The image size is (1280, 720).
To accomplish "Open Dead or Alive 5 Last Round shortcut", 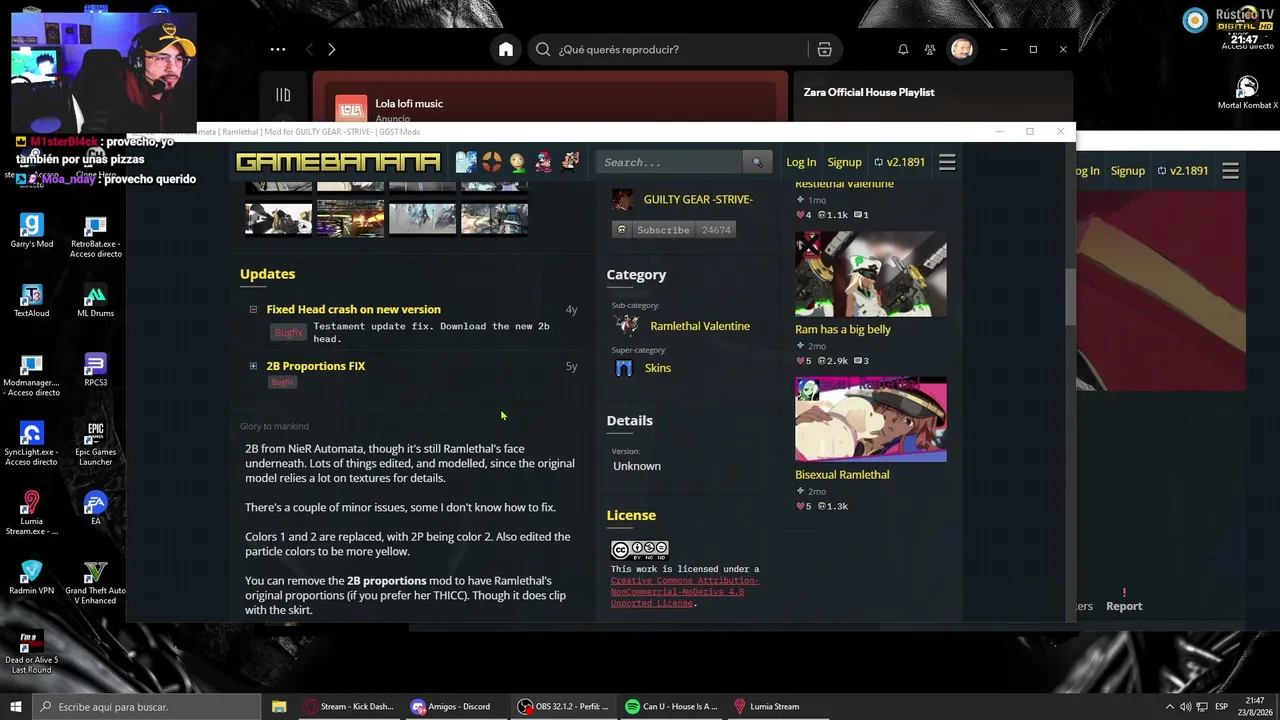I will click(x=32, y=652).
